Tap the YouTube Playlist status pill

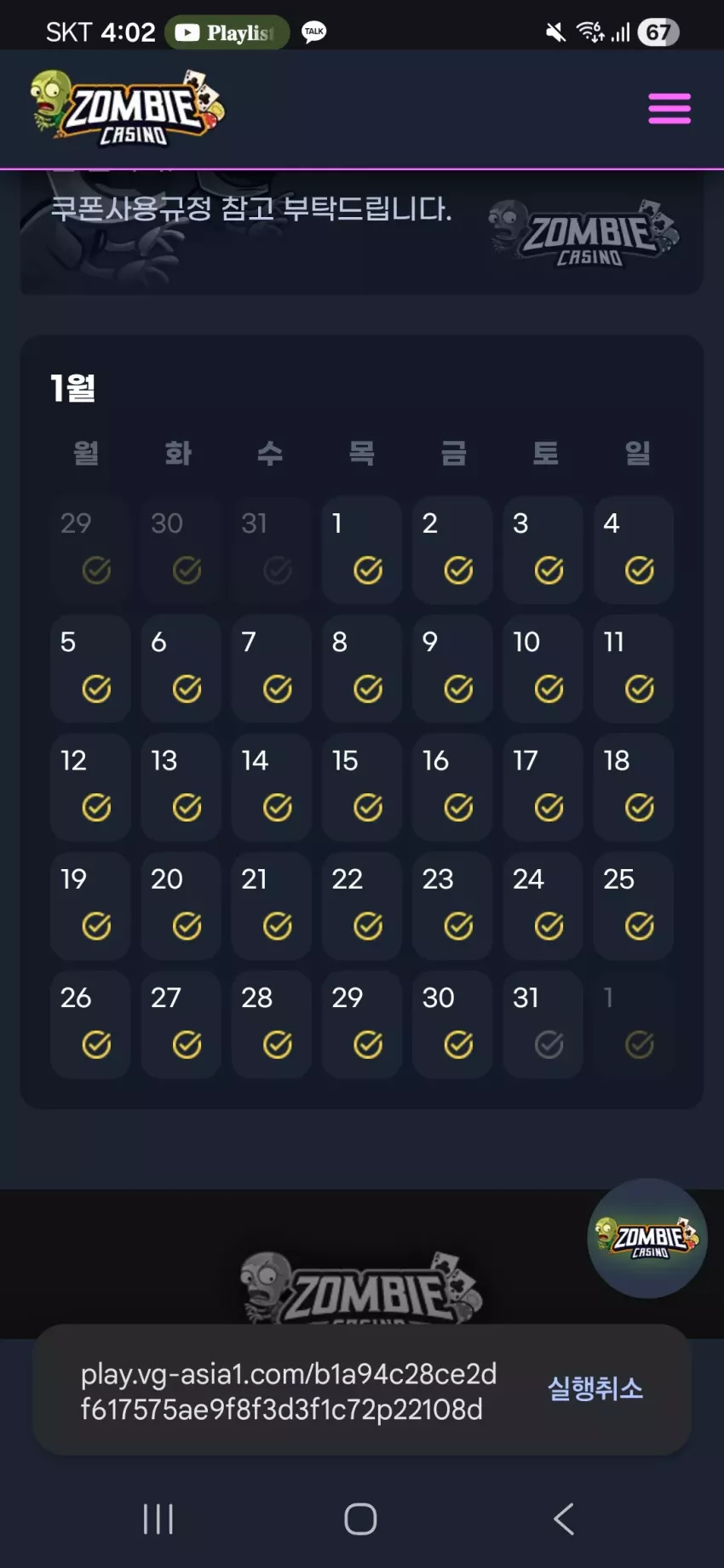pyautogui.click(x=227, y=32)
